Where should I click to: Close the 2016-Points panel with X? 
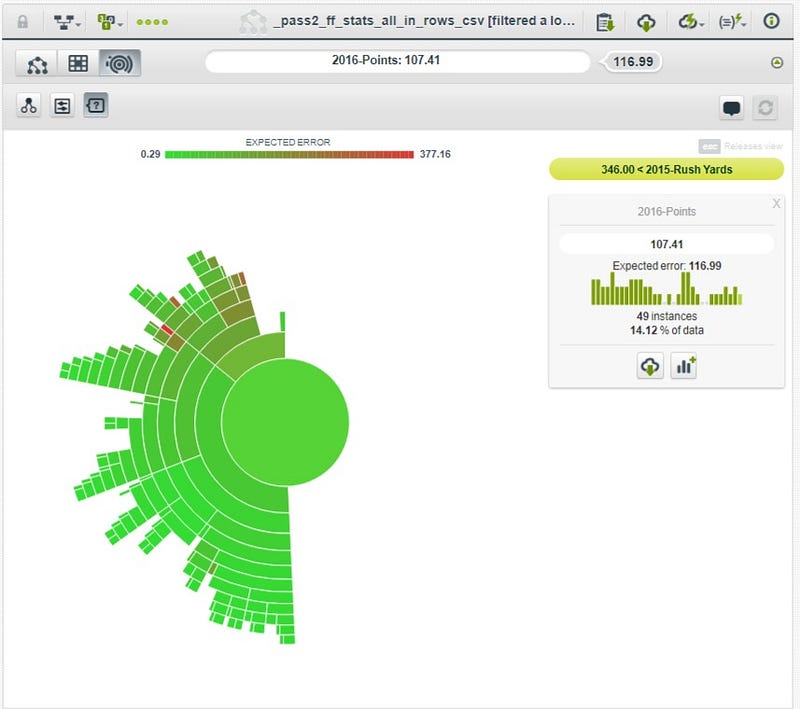click(776, 204)
